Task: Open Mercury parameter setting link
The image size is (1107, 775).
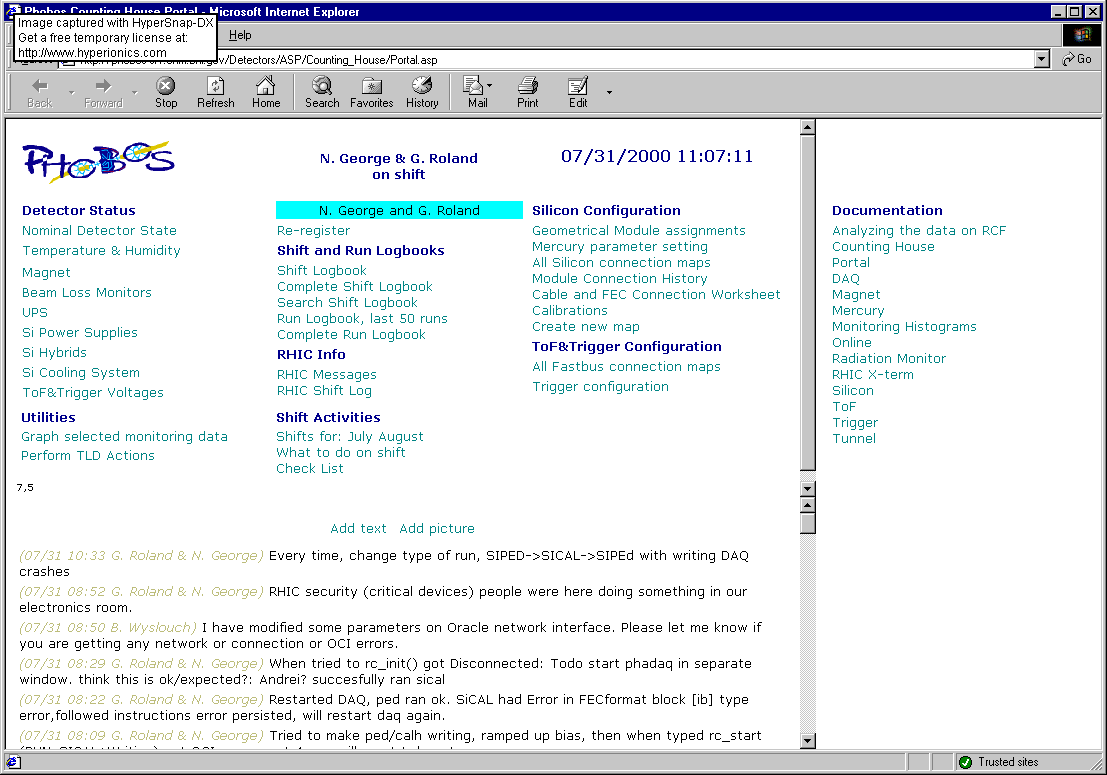Action: 620,247
